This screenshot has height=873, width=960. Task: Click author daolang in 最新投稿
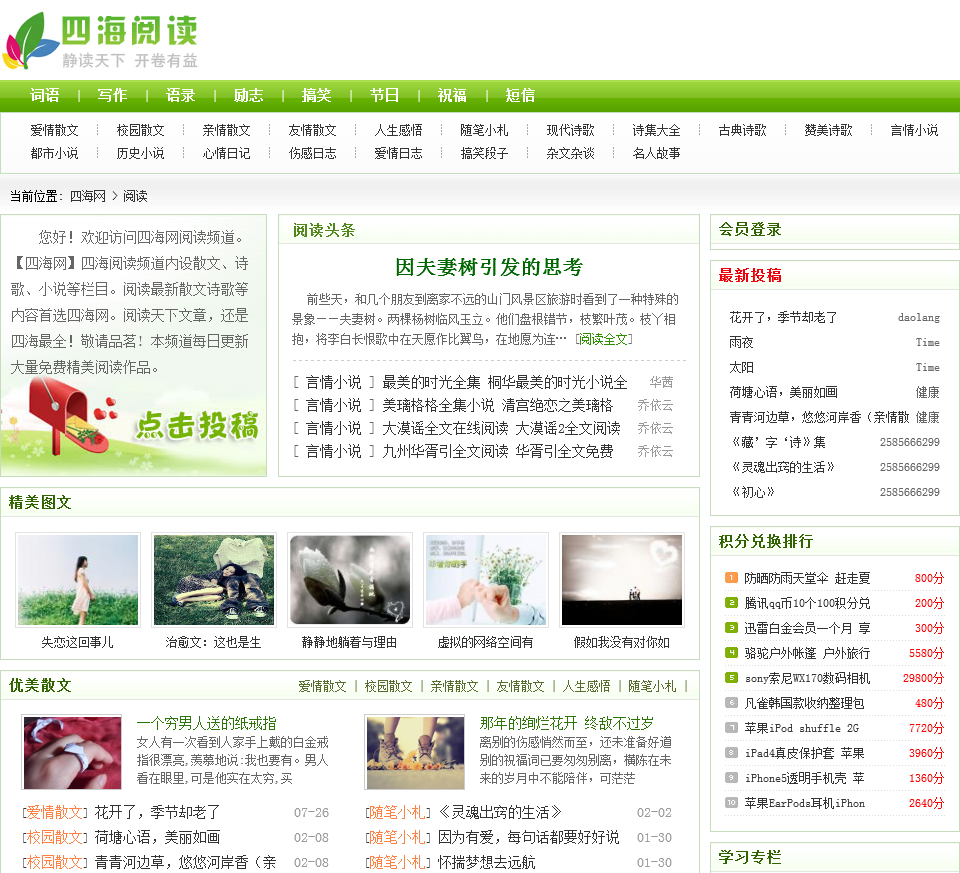click(918, 317)
